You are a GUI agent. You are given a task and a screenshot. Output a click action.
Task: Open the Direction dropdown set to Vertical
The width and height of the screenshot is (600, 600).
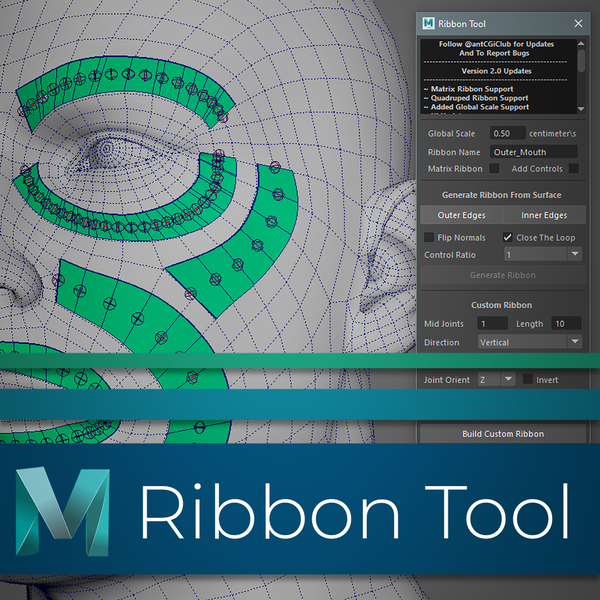point(530,342)
